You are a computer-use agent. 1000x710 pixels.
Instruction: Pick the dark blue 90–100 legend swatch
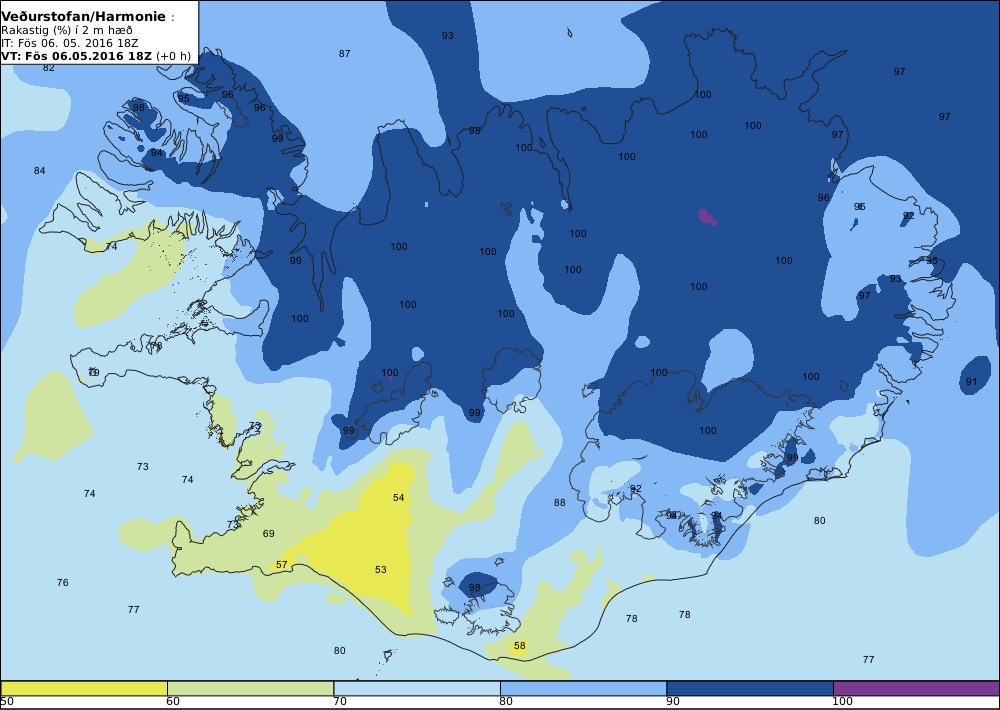pos(750,688)
